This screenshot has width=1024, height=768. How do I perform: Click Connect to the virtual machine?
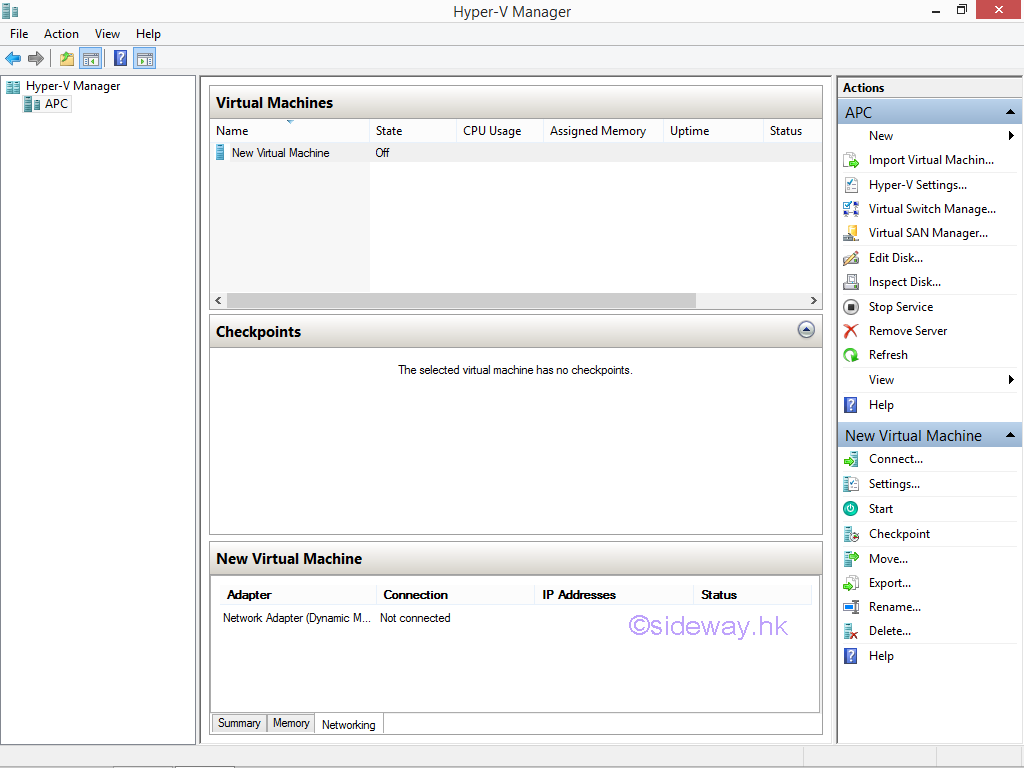pos(895,459)
